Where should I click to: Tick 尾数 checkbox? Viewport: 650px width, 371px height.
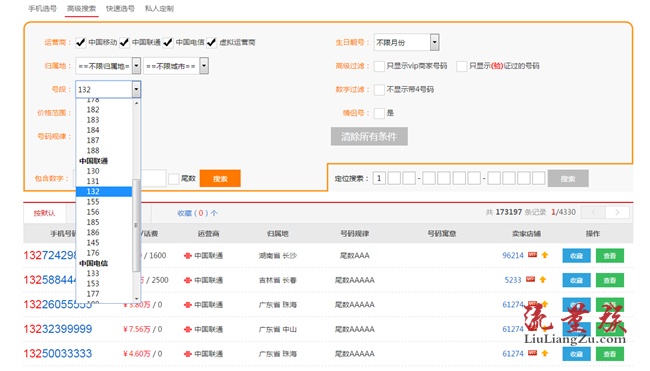point(174,179)
